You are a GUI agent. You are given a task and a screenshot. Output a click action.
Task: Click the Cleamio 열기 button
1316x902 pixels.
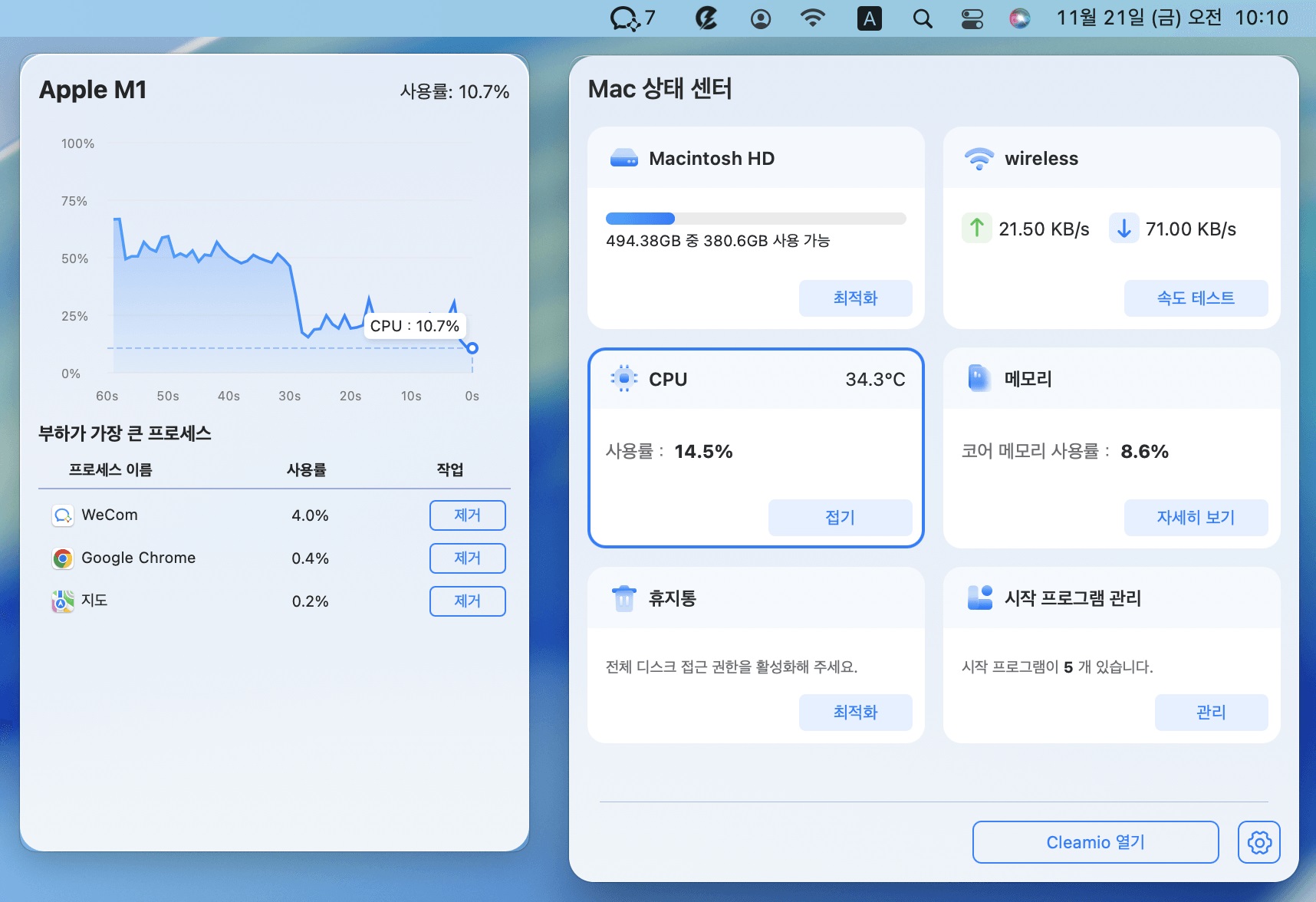[1095, 841]
